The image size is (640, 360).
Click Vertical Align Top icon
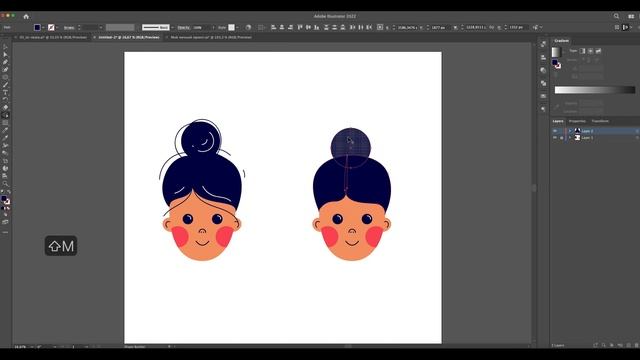click(x=300, y=27)
